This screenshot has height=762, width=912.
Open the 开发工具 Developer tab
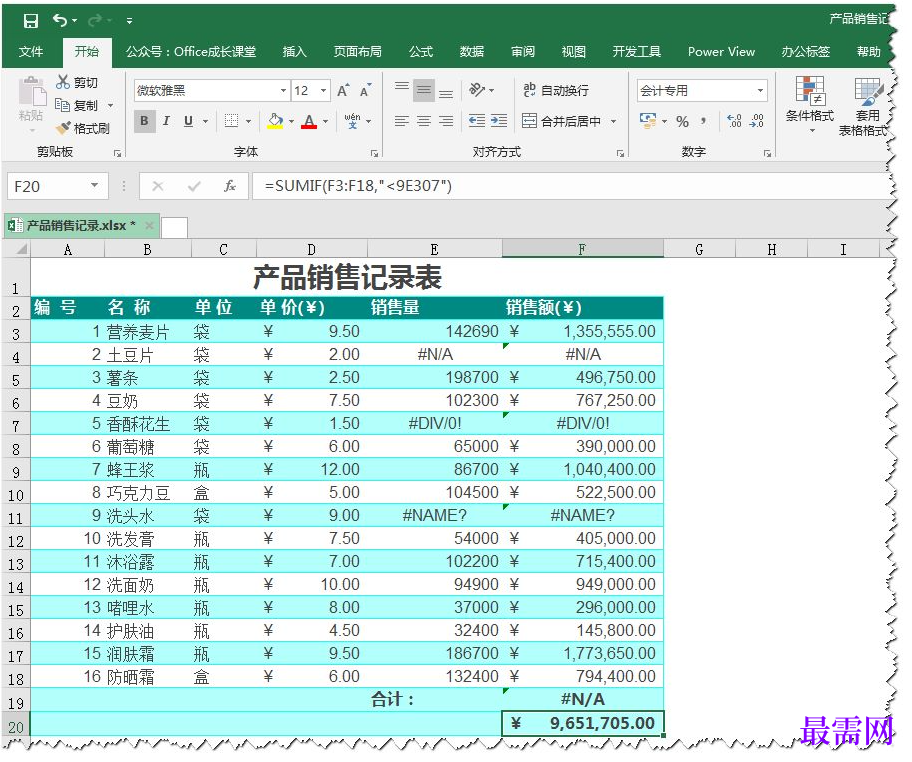click(636, 52)
